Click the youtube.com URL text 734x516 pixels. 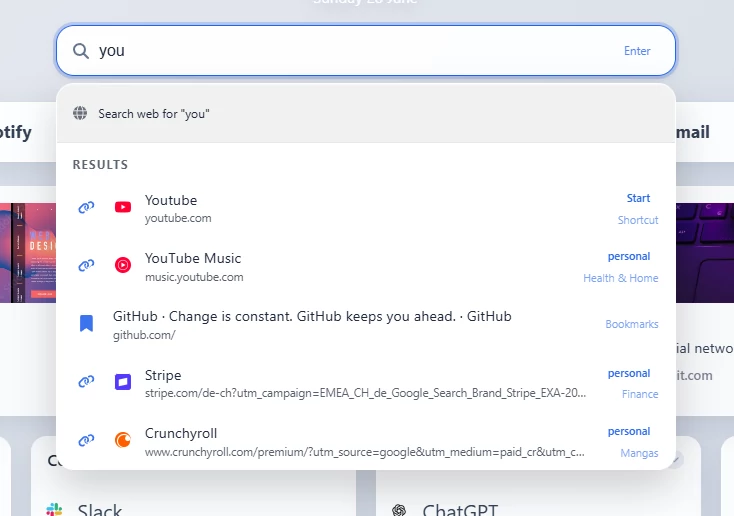(x=178, y=218)
